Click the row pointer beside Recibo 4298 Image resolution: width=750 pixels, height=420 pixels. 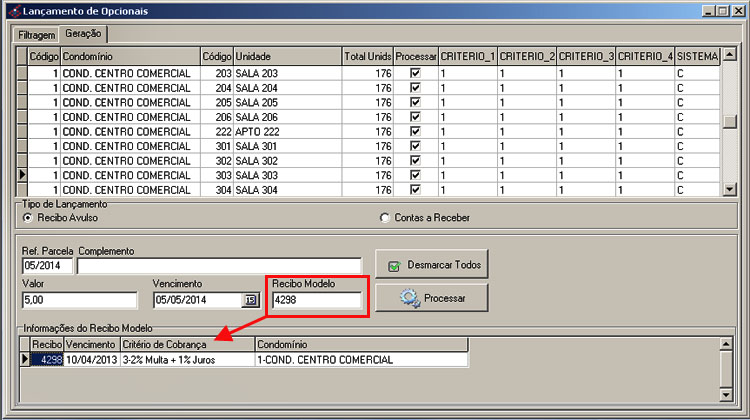26,360
